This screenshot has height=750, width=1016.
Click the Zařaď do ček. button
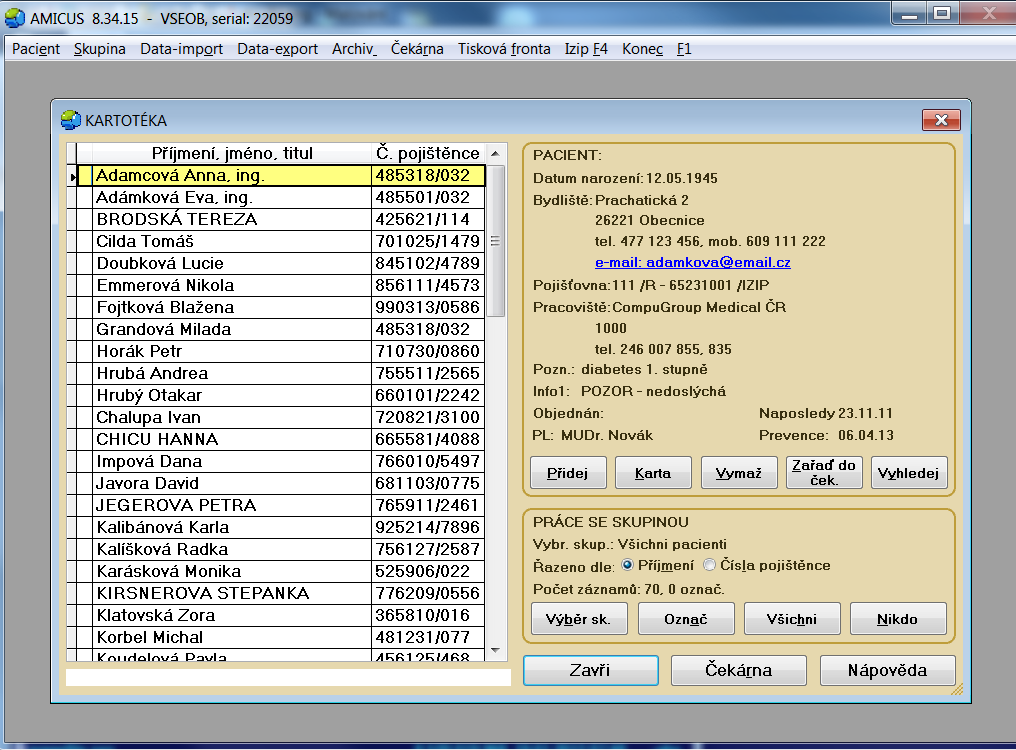824,473
